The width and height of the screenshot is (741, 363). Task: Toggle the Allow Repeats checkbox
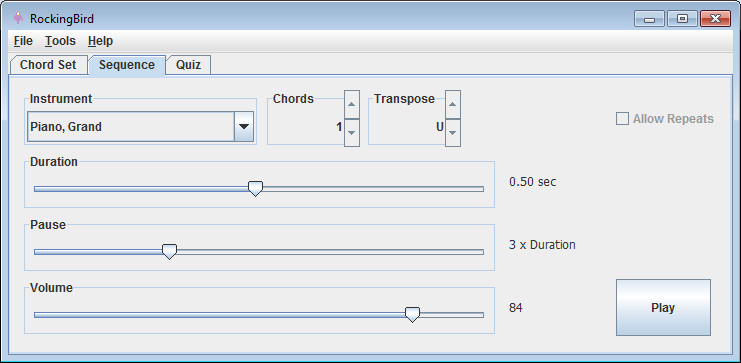[622, 119]
